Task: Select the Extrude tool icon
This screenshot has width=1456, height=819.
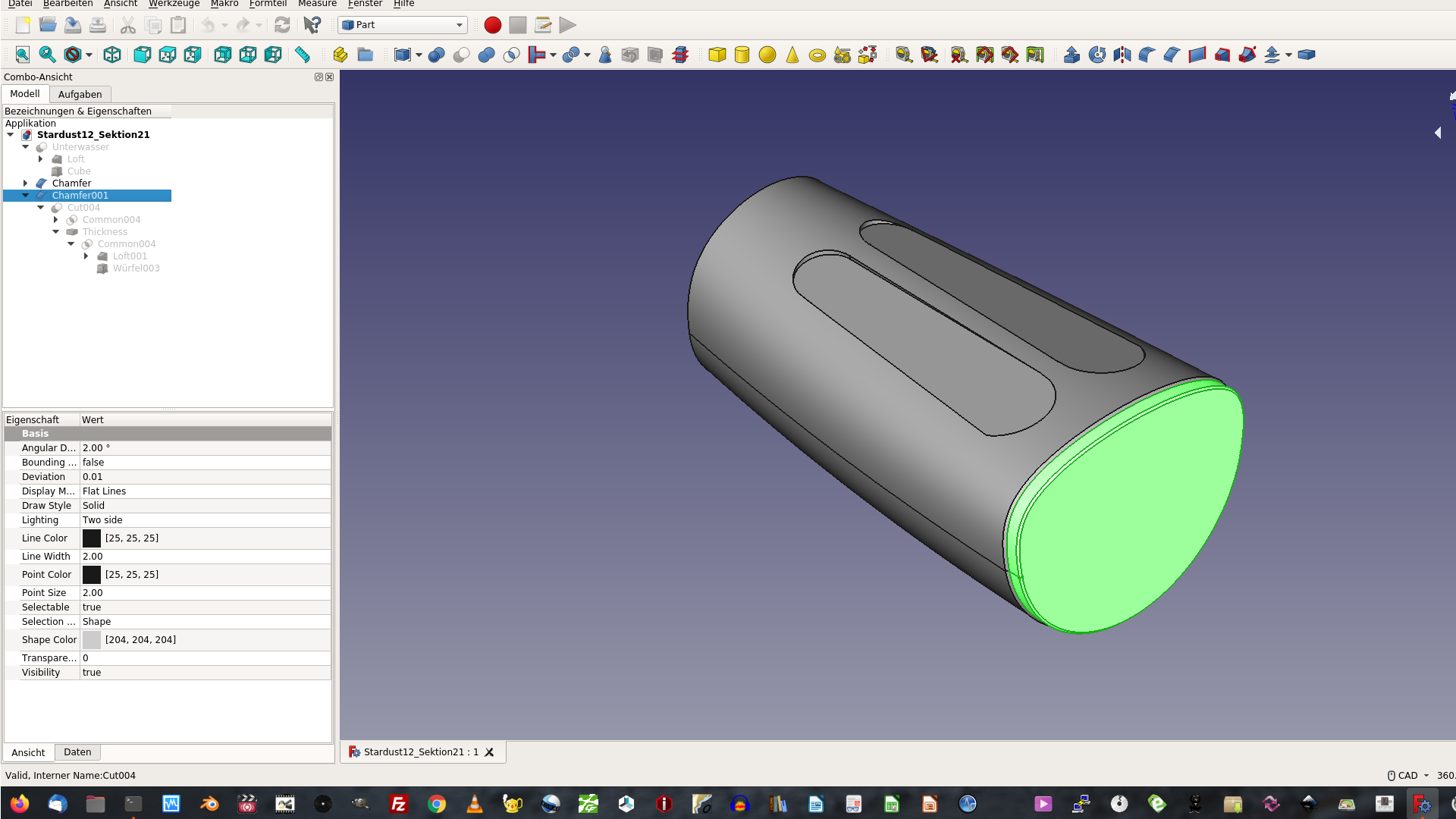Action: [1072, 55]
